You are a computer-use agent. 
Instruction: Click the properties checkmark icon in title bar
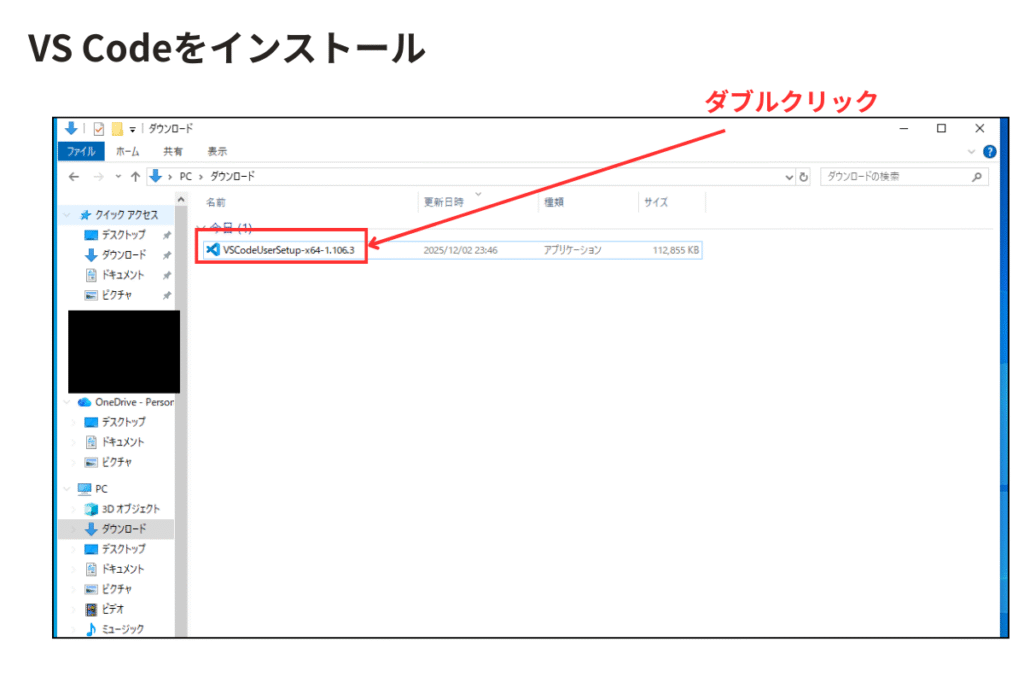pyautogui.click(x=99, y=129)
